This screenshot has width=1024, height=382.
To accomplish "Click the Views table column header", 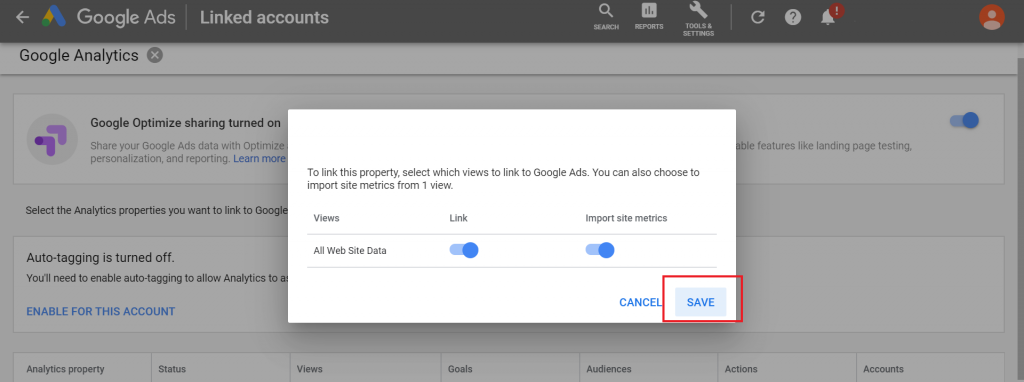I will click(x=310, y=369).
